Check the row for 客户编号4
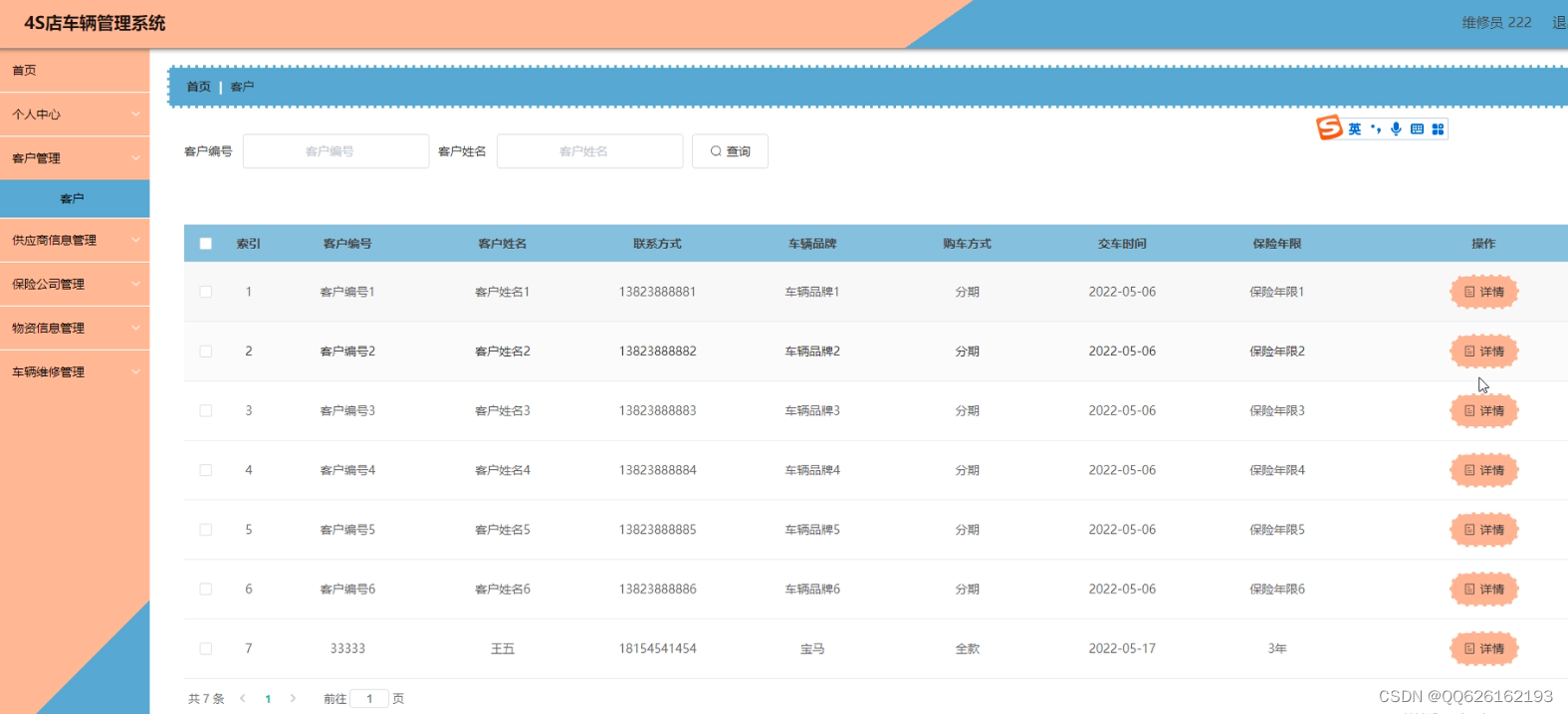This screenshot has height=714, width=1568. coord(206,470)
